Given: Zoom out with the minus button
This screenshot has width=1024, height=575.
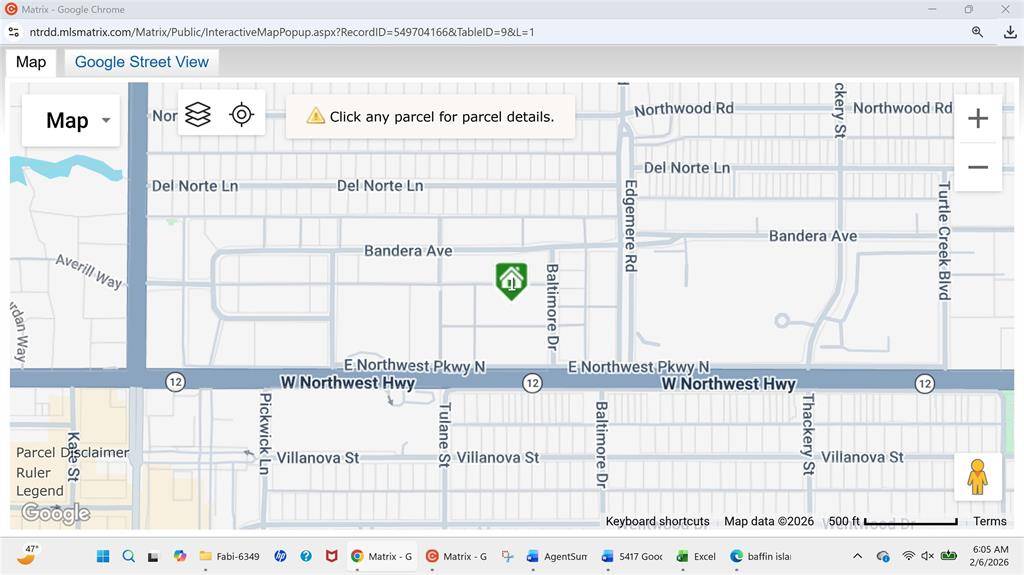Looking at the screenshot, I should pos(977,167).
